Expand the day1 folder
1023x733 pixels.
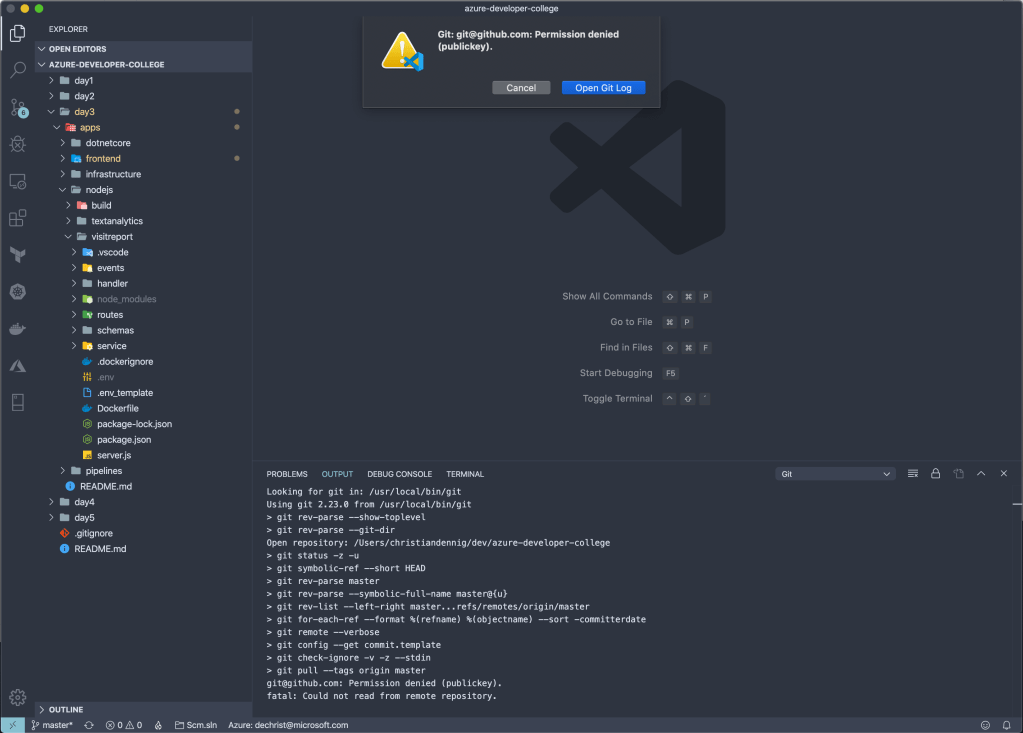(x=84, y=80)
